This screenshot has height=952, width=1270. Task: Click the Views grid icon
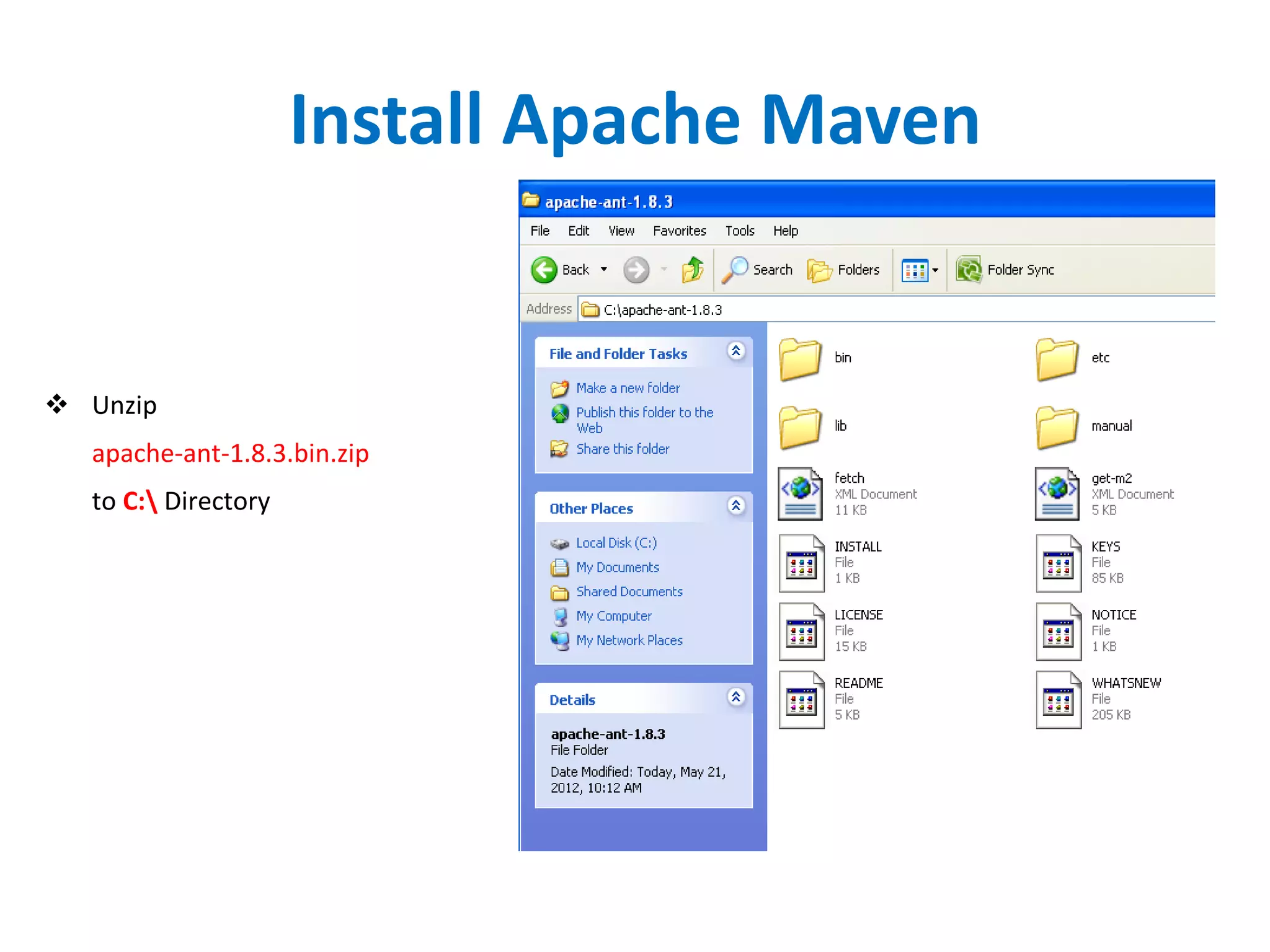coord(915,270)
